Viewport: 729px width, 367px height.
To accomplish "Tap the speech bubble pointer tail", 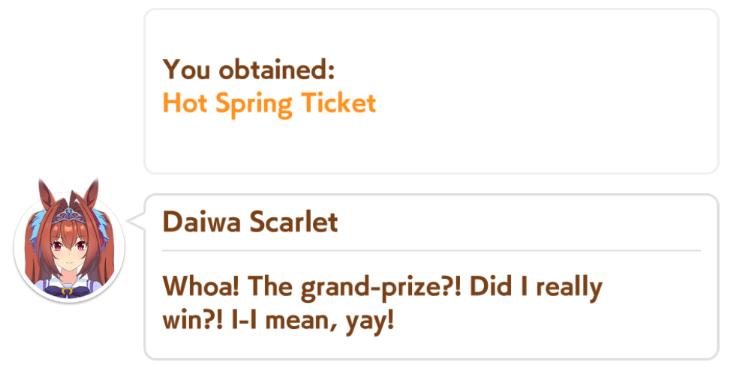I will tap(136, 221).
